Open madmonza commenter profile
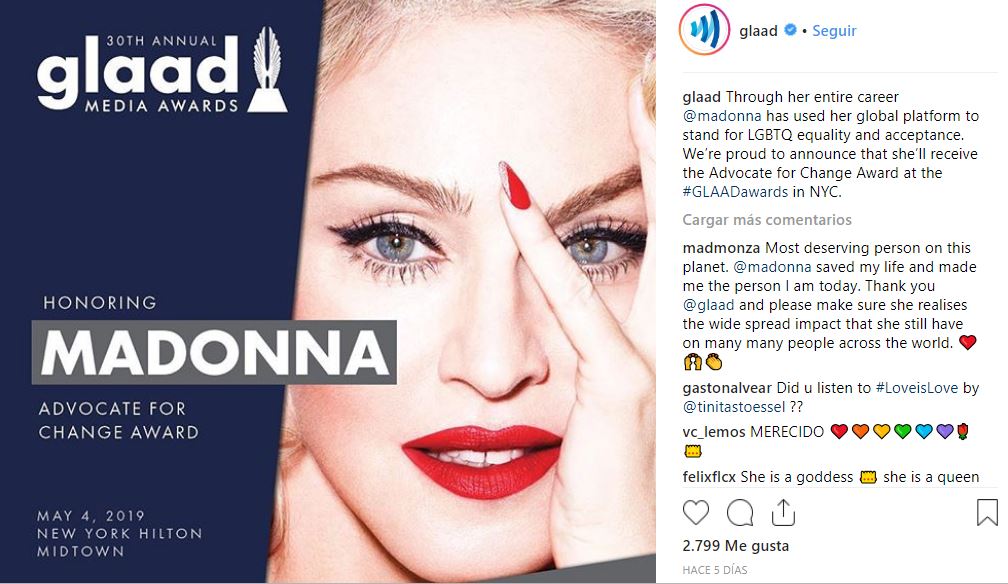The image size is (1008, 584). click(721, 248)
